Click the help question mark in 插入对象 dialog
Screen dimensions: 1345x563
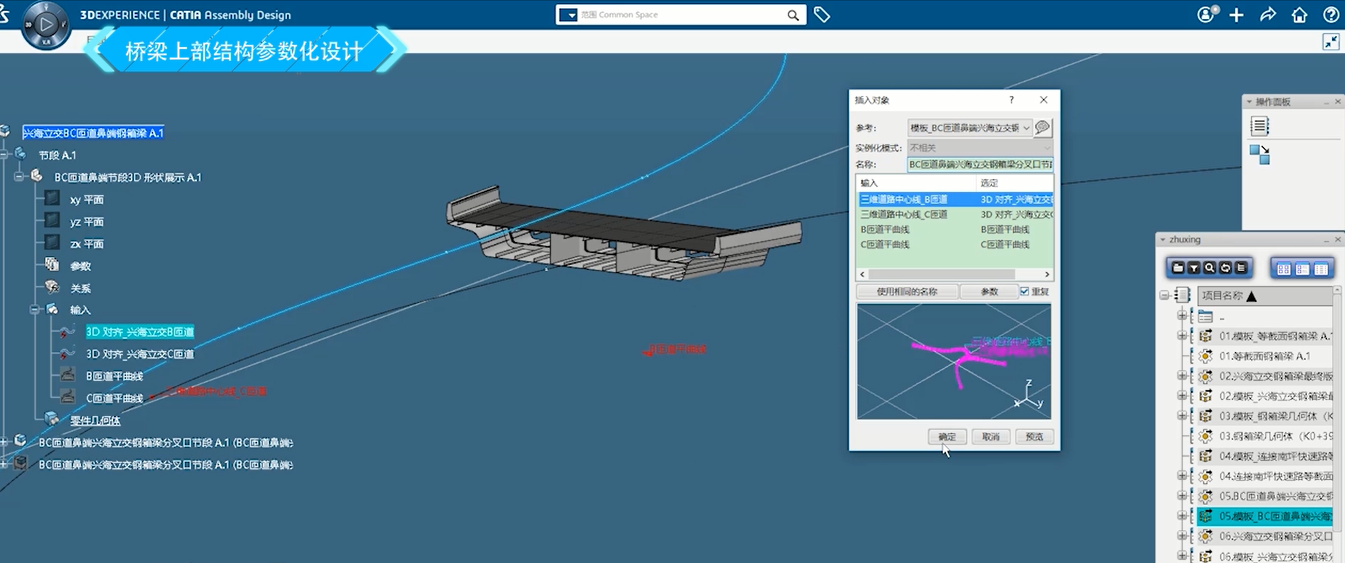(x=1011, y=100)
